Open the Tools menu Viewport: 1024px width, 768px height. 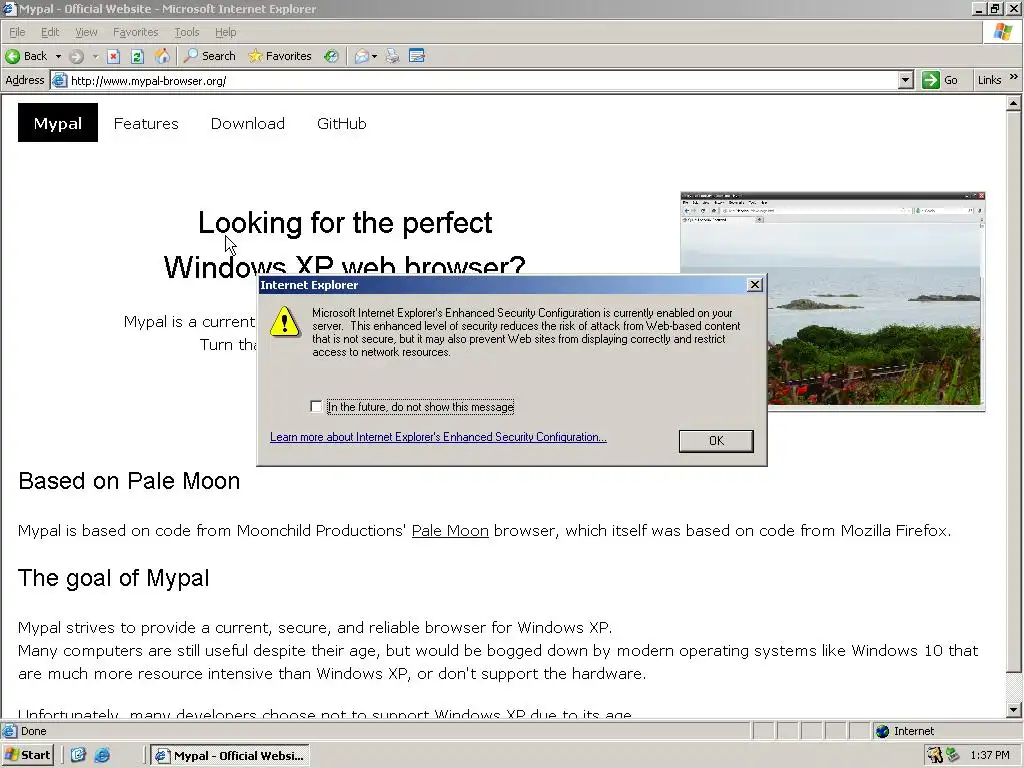pyautogui.click(x=187, y=32)
